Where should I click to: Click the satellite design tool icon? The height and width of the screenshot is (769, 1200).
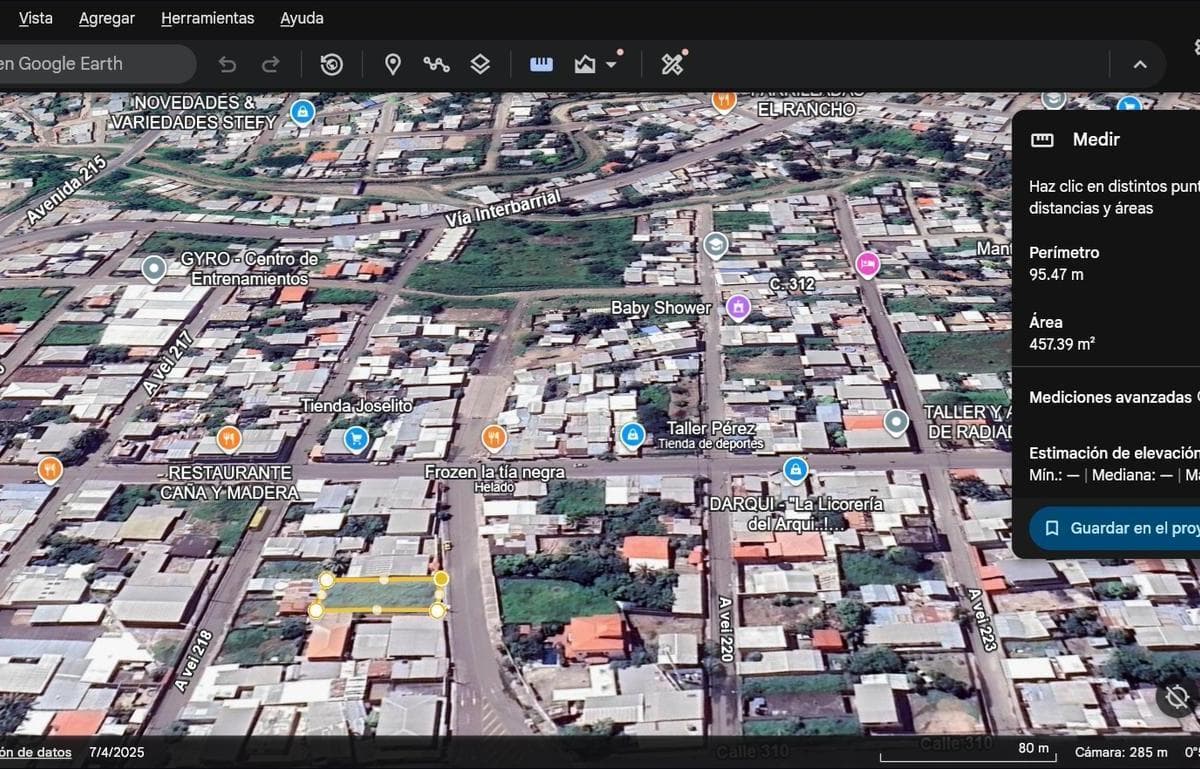tap(672, 64)
